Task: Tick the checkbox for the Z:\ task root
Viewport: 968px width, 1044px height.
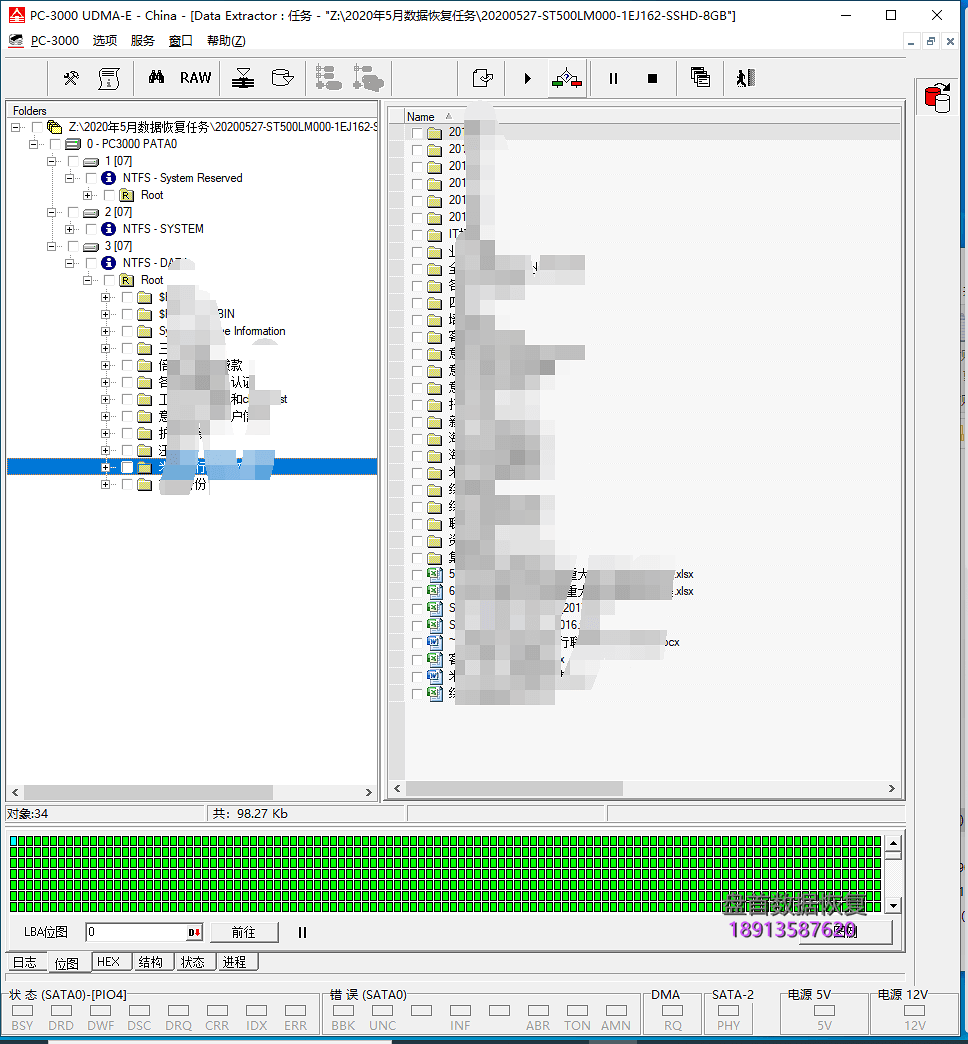Action: tap(37, 127)
